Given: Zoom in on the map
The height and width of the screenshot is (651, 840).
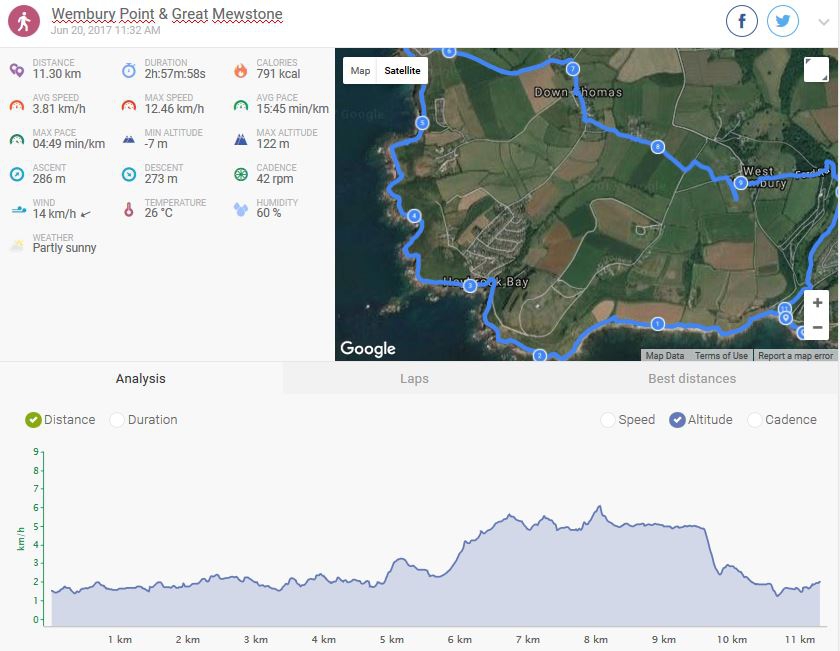Looking at the screenshot, I should (817, 303).
